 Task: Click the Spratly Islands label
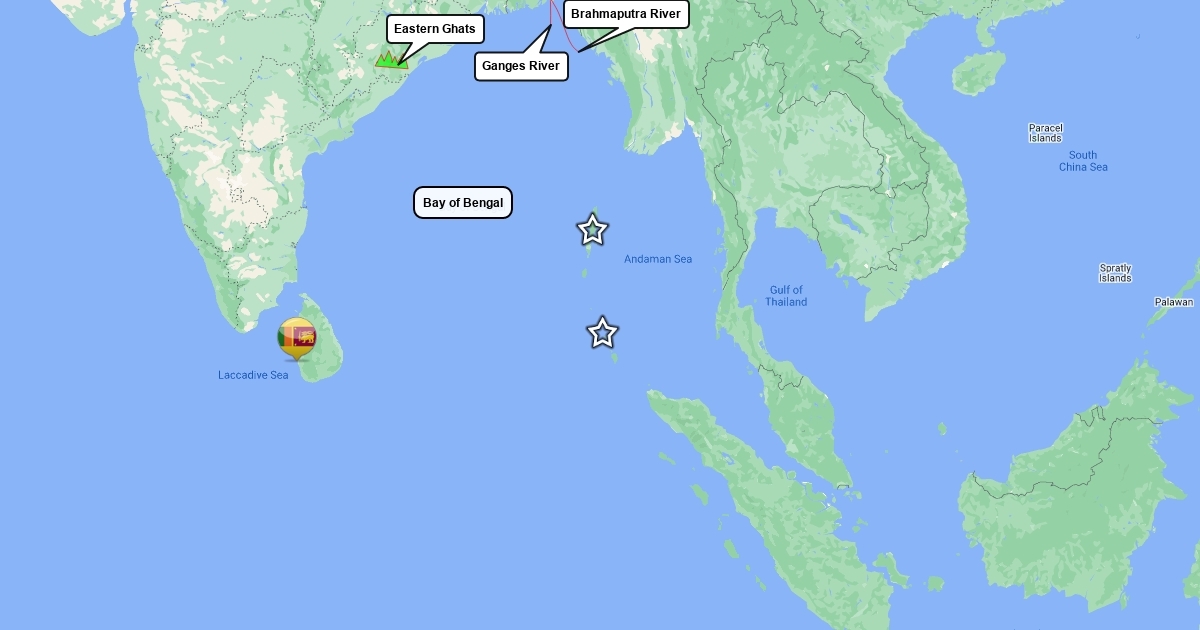(1115, 273)
